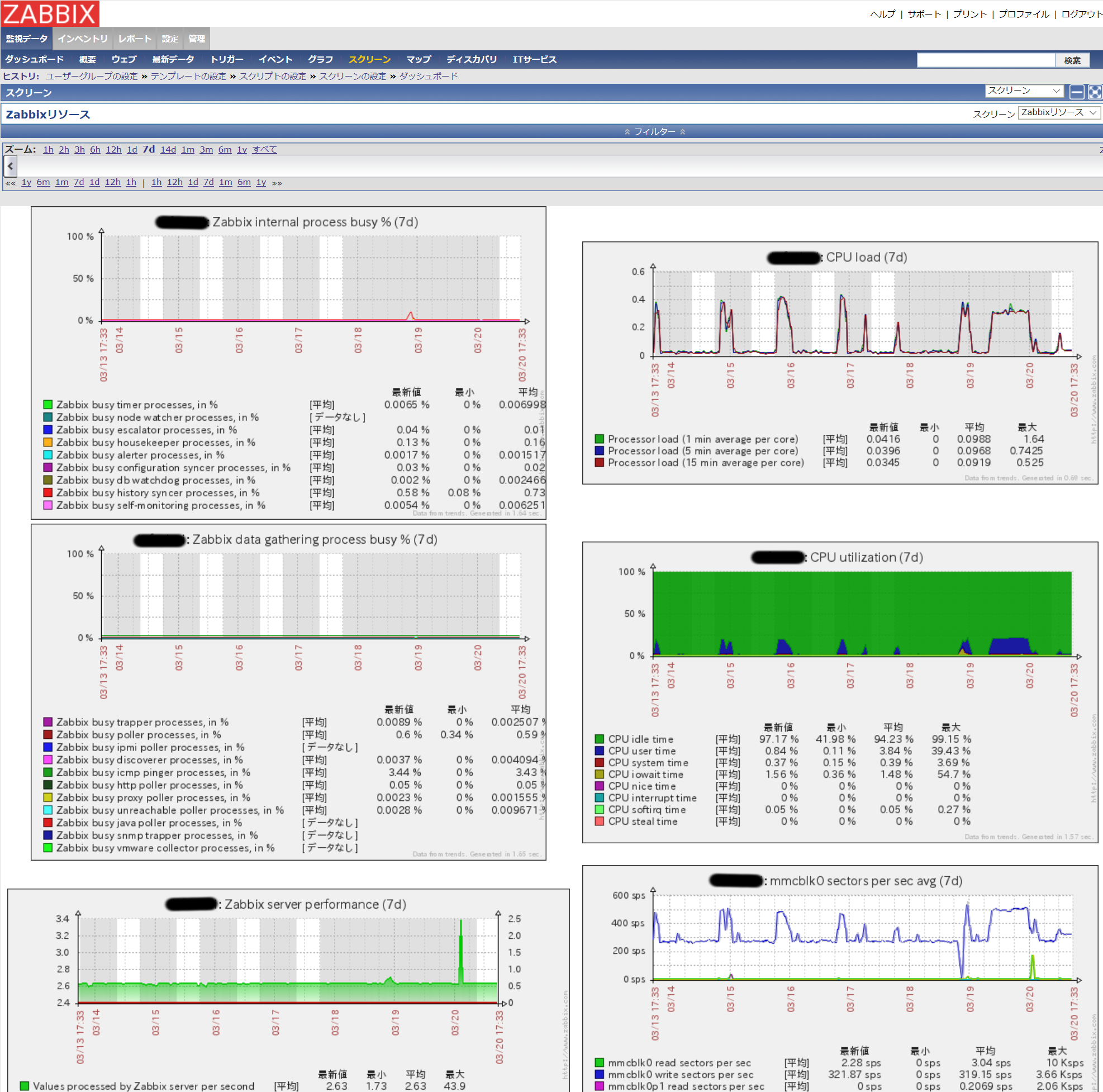Open the ヘルプ link
Image resolution: width=1103 pixels, height=1092 pixels.
883,15
